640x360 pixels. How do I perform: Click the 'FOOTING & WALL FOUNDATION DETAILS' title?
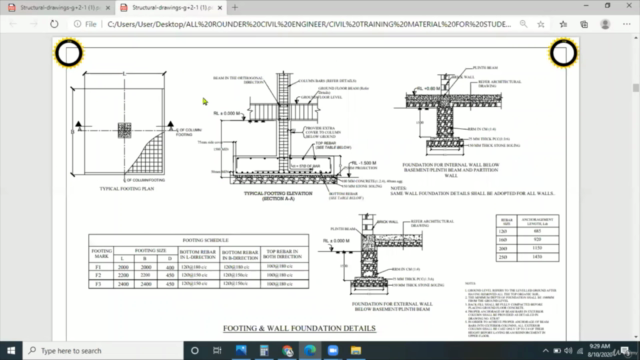pyautogui.click(x=299, y=328)
